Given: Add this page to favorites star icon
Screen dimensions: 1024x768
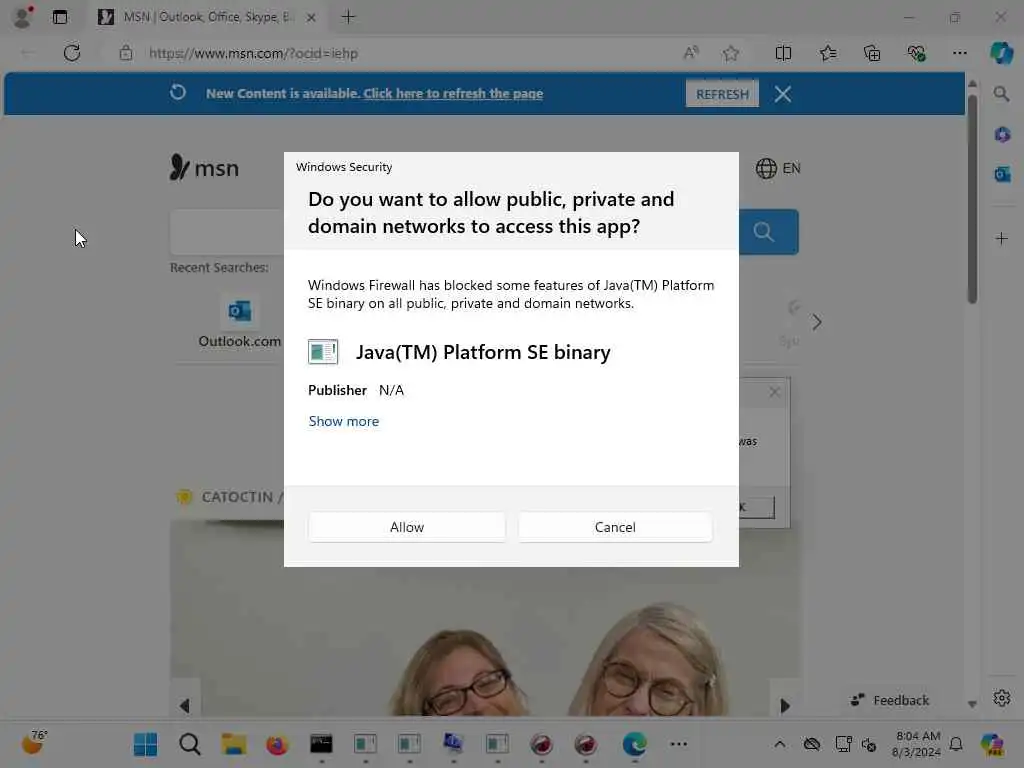Looking at the screenshot, I should tap(731, 53).
